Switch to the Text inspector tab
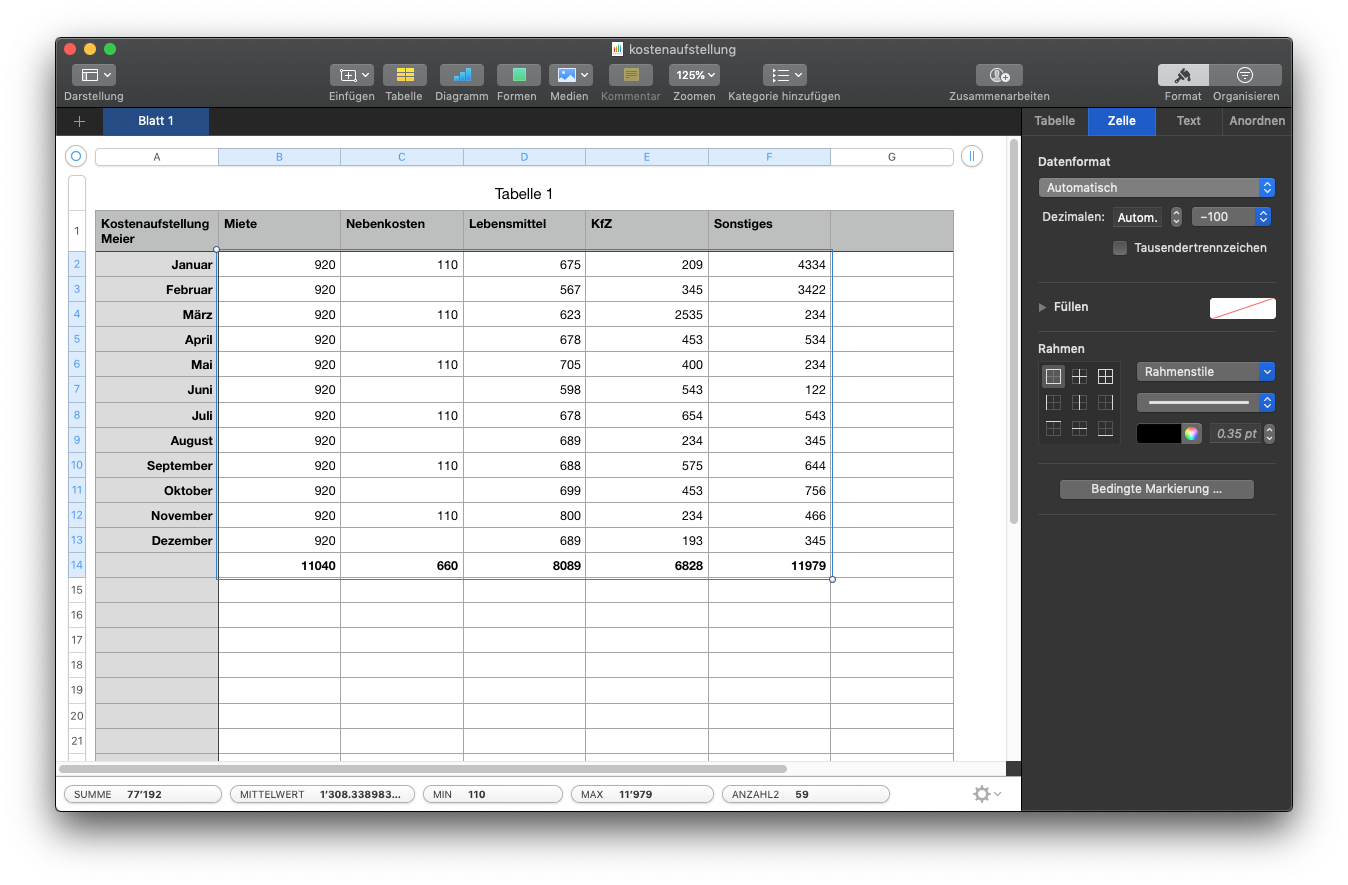 tap(1188, 121)
